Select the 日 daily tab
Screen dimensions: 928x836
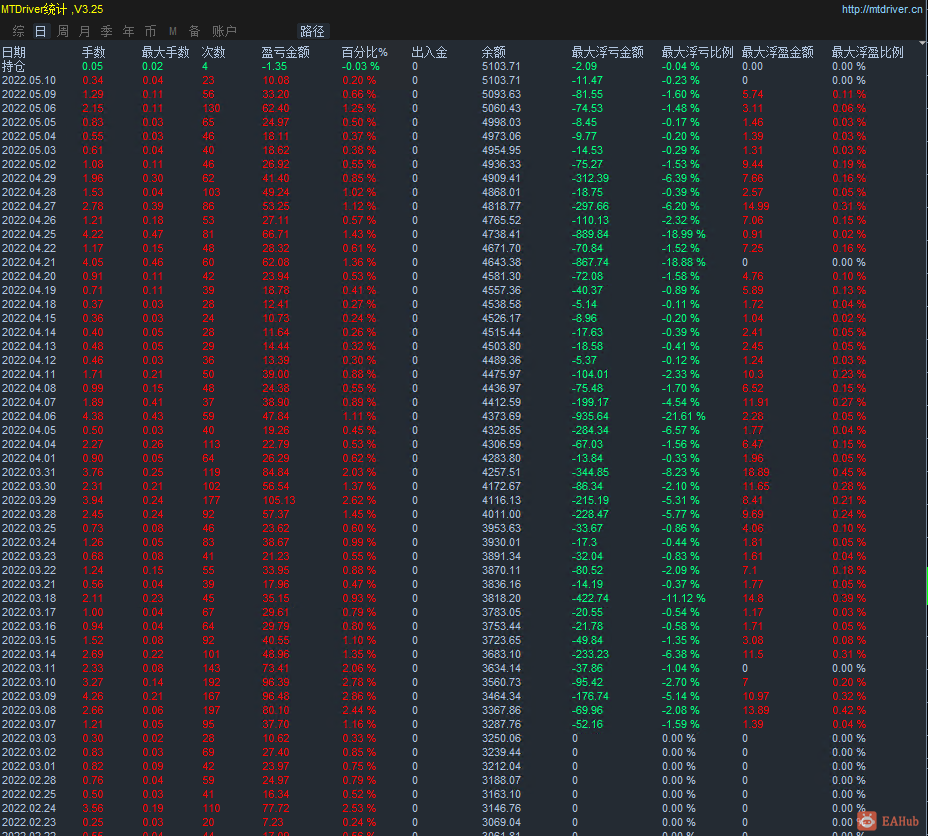[x=40, y=31]
